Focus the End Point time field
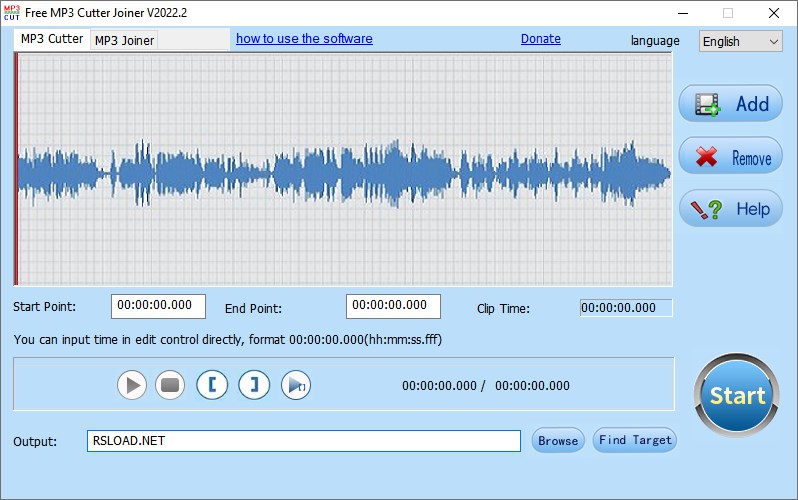Image resolution: width=798 pixels, height=500 pixels. point(393,306)
